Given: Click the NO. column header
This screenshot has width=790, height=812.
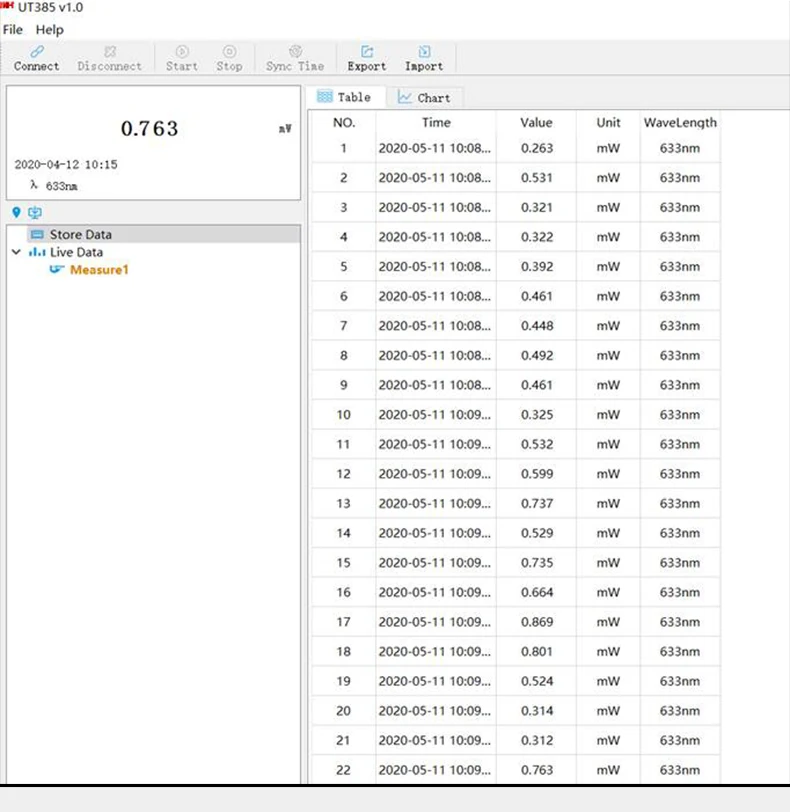Looking at the screenshot, I should click(344, 123).
